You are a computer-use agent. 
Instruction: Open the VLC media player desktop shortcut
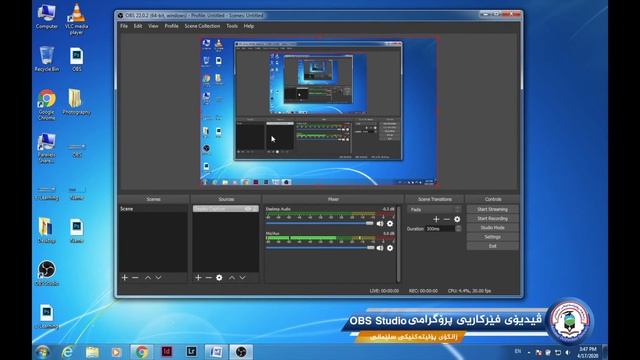pos(76,19)
